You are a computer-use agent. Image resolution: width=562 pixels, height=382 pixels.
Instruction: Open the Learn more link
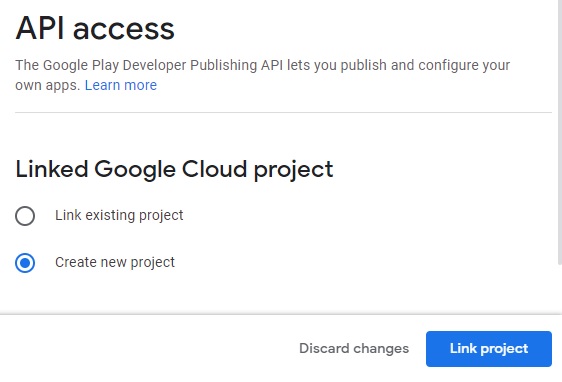(x=121, y=85)
